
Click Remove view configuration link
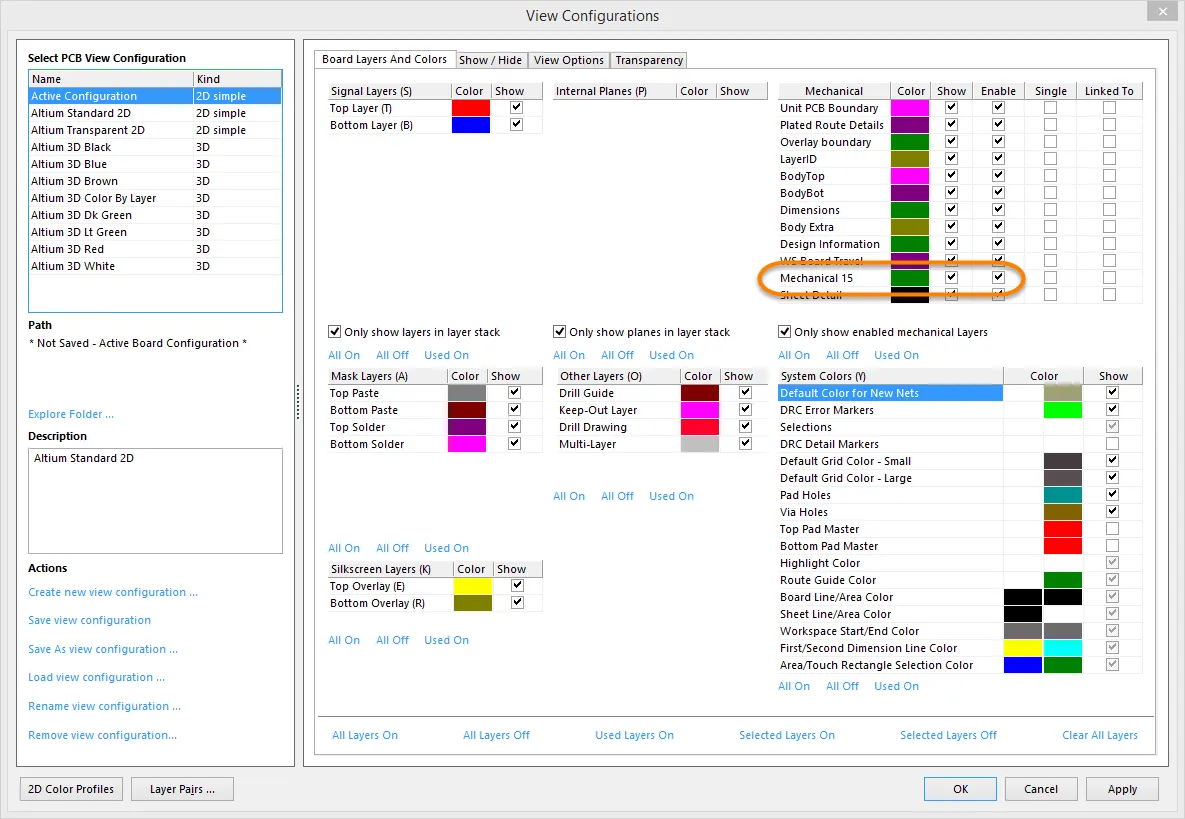tap(102, 735)
